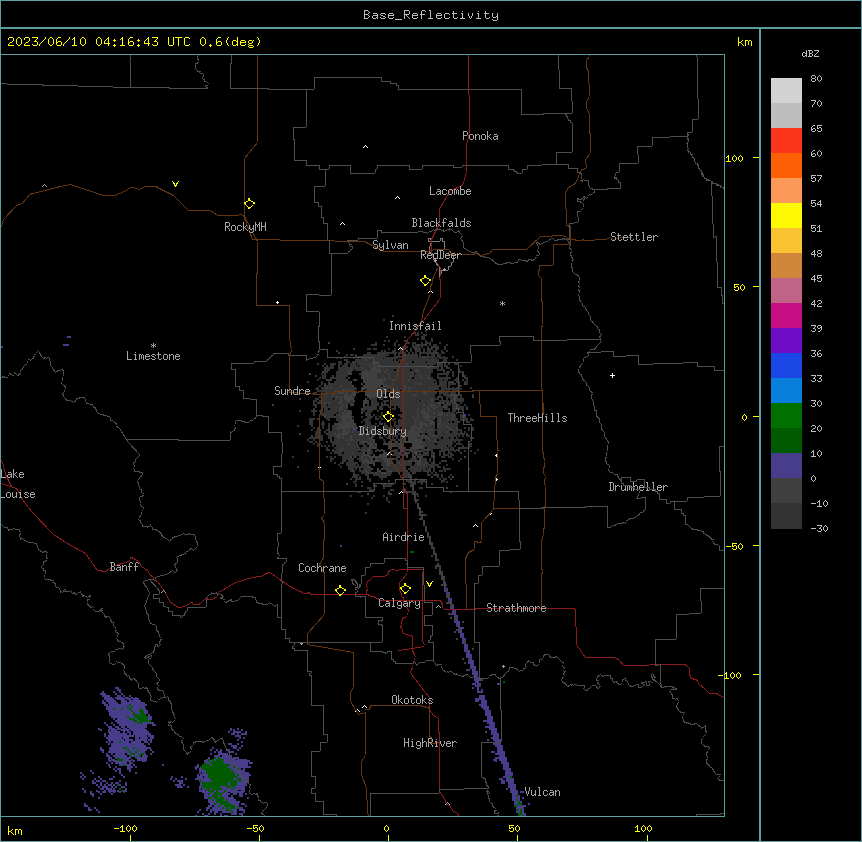Click the Didsbury town label
This screenshot has height=842, width=862.
coord(382,431)
